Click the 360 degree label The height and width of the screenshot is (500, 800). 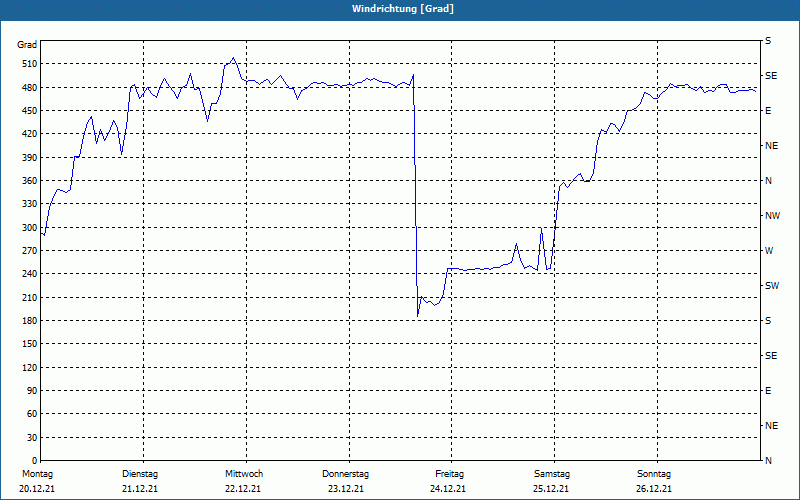tap(29, 181)
